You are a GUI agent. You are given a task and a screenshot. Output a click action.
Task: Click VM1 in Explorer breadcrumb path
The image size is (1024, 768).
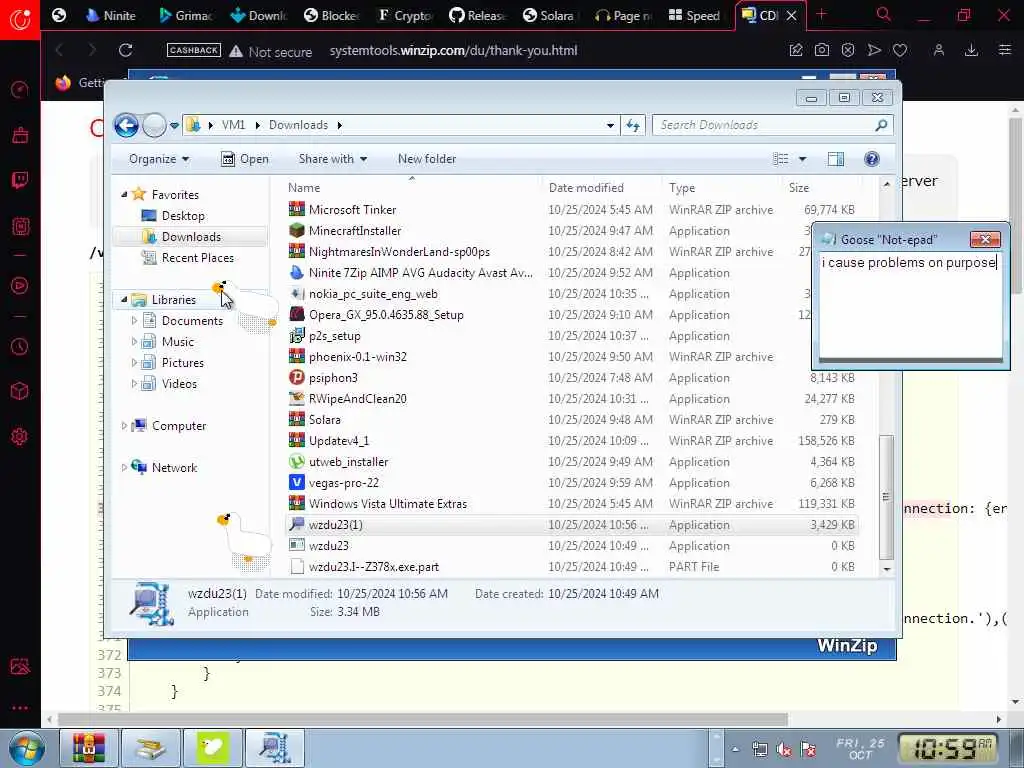[233, 125]
